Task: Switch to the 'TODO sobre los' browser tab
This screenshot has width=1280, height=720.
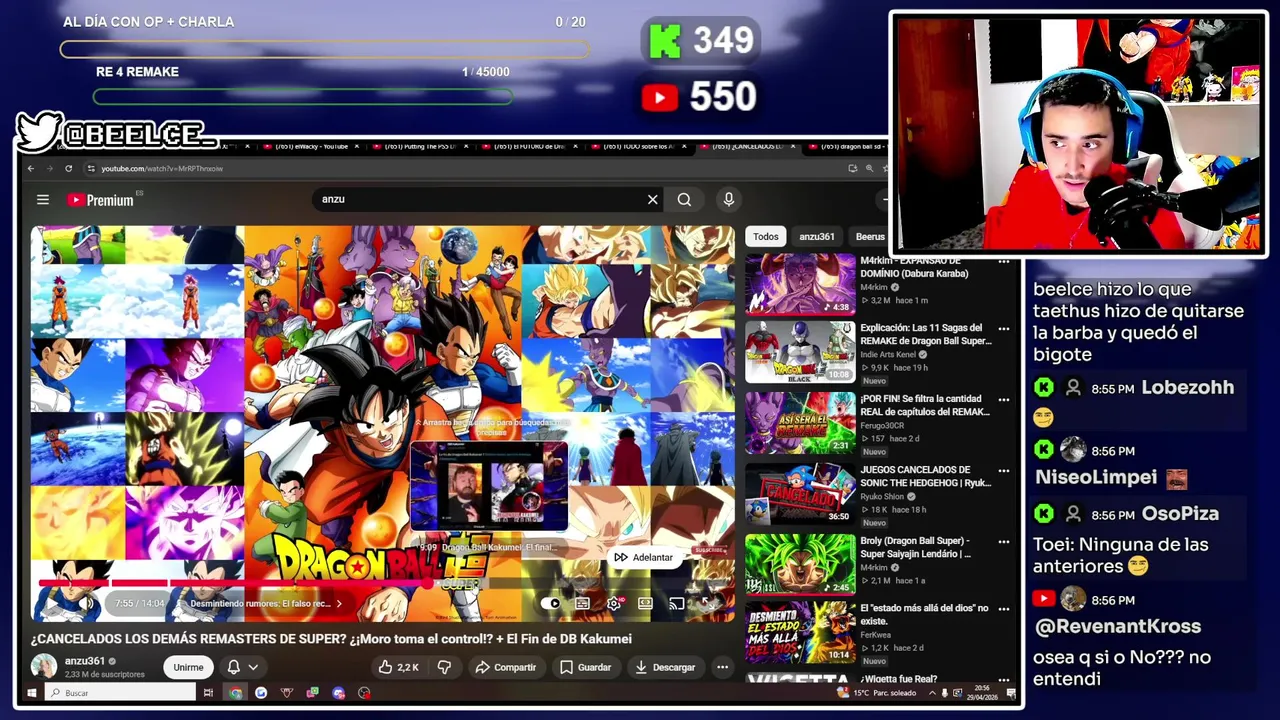Action: (640, 147)
